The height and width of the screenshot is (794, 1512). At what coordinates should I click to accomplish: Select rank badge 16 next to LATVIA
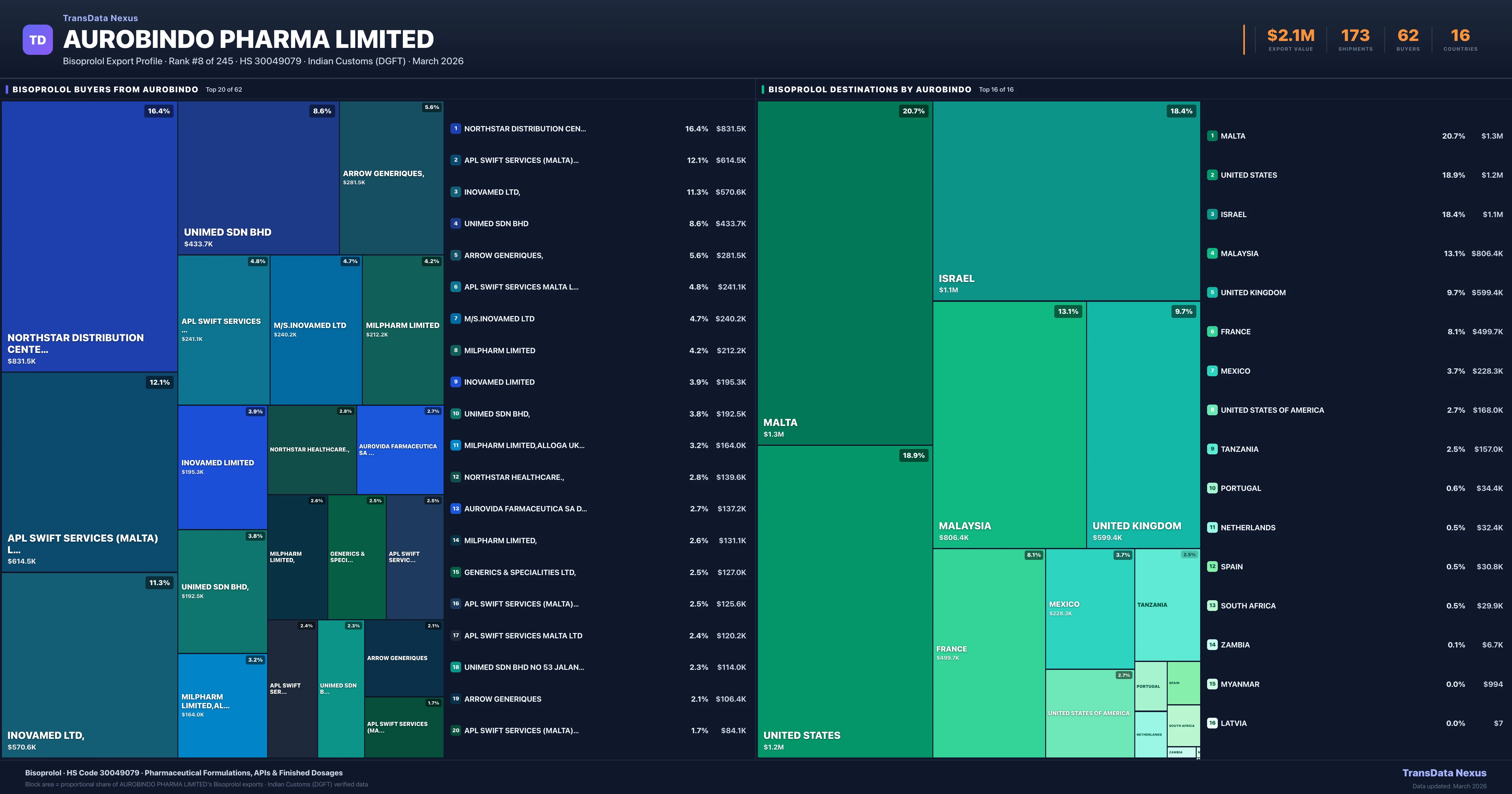coord(1212,723)
